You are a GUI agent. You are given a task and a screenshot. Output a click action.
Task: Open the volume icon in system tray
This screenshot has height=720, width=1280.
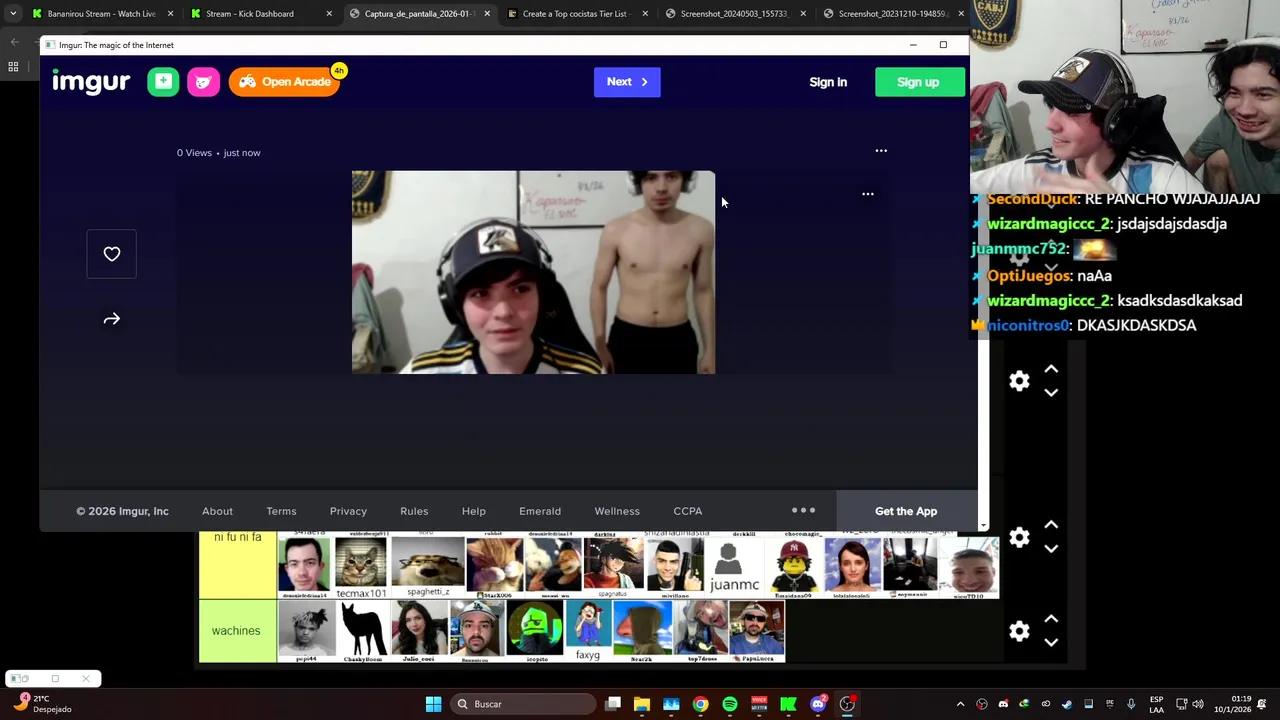[1198, 704]
